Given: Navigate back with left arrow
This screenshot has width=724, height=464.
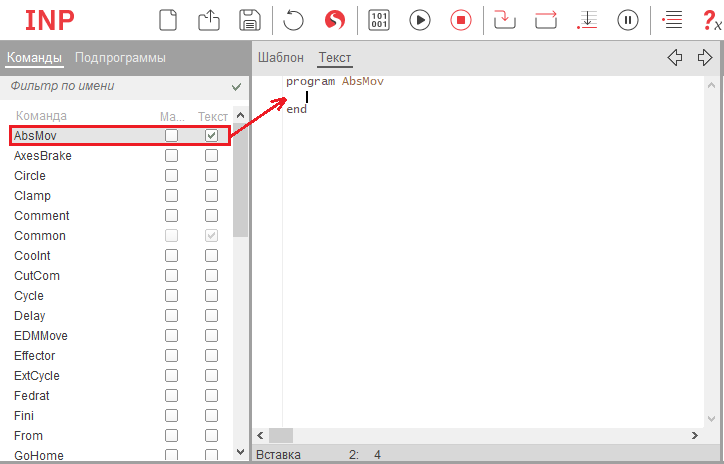Looking at the screenshot, I should tap(675, 58).
